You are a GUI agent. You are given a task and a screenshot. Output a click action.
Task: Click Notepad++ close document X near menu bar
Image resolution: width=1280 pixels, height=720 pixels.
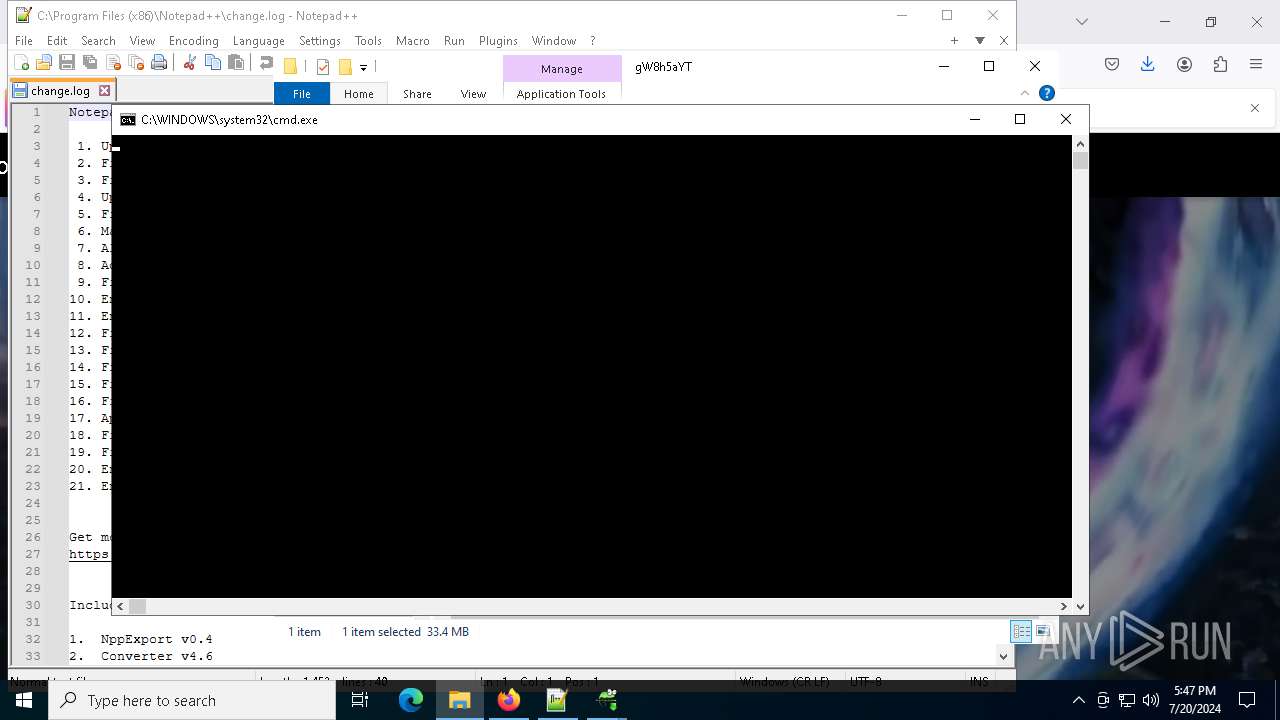(1003, 41)
